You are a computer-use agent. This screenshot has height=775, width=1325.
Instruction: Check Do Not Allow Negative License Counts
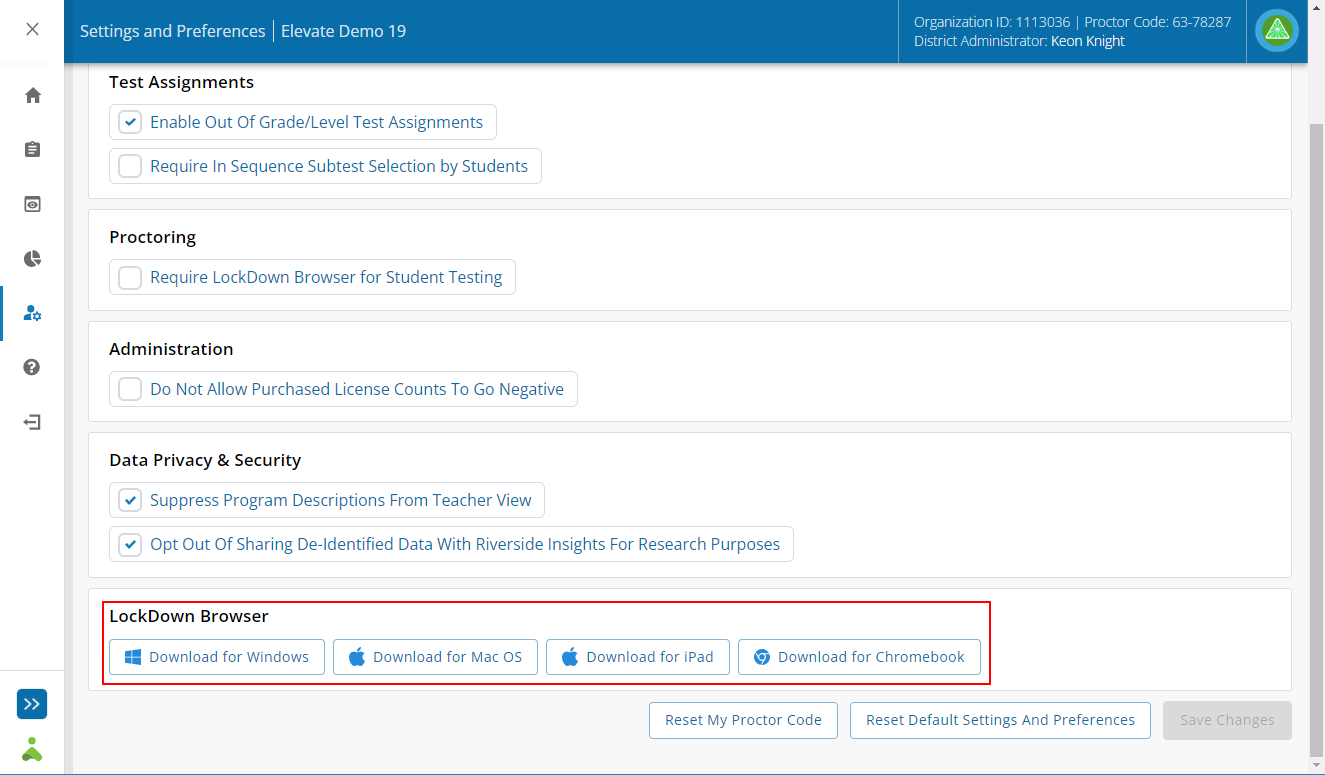130,389
